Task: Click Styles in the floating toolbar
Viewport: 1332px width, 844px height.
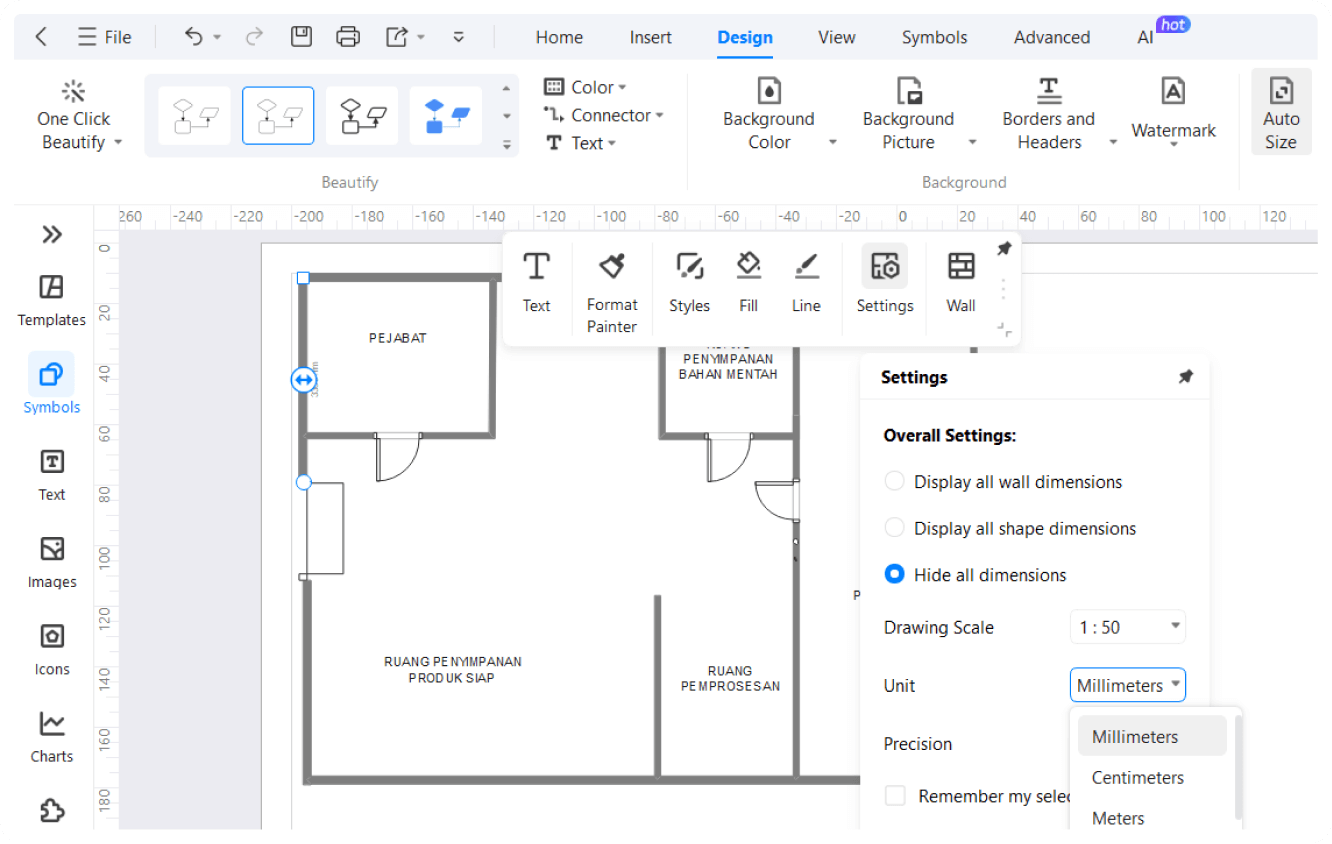Action: pos(689,283)
